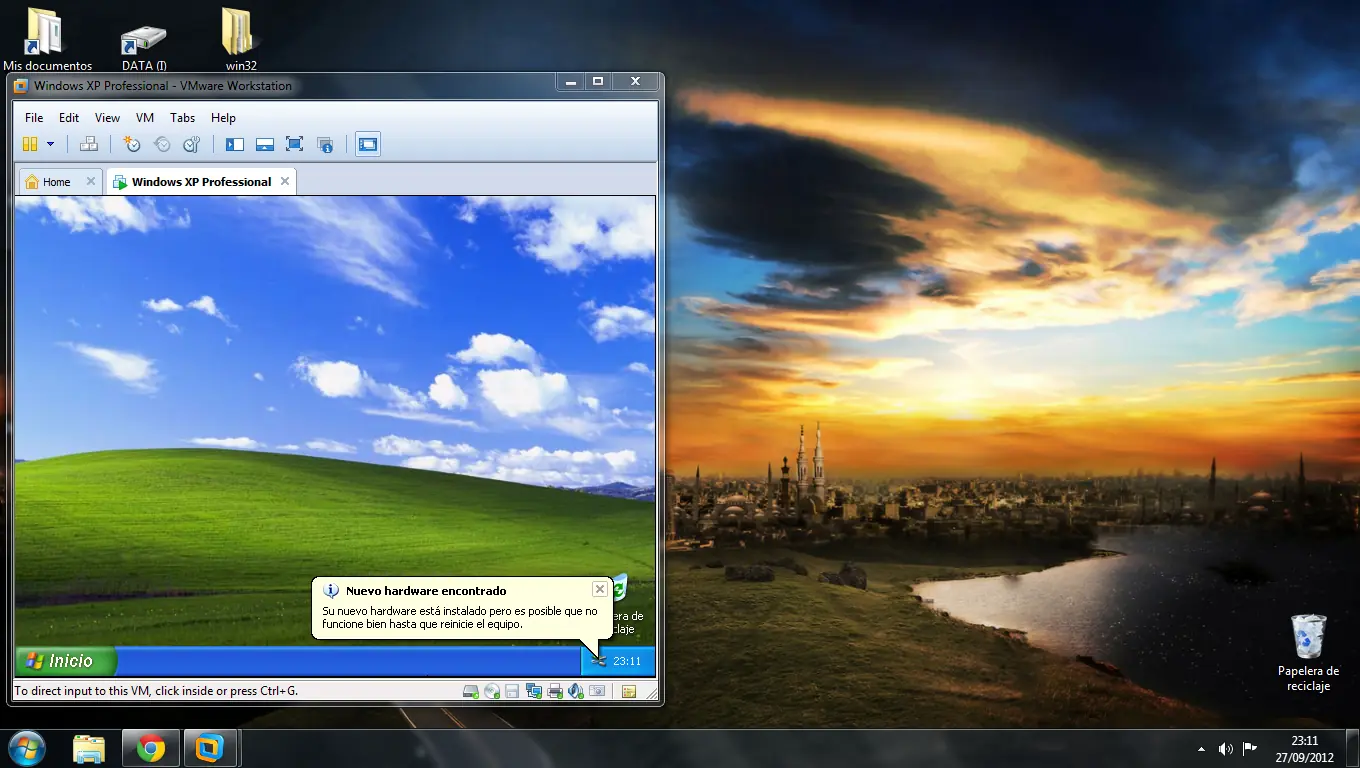Image resolution: width=1360 pixels, height=768 pixels.
Task: Suspend the virtual machine with pause icon
Action: (x=30, y=144)
